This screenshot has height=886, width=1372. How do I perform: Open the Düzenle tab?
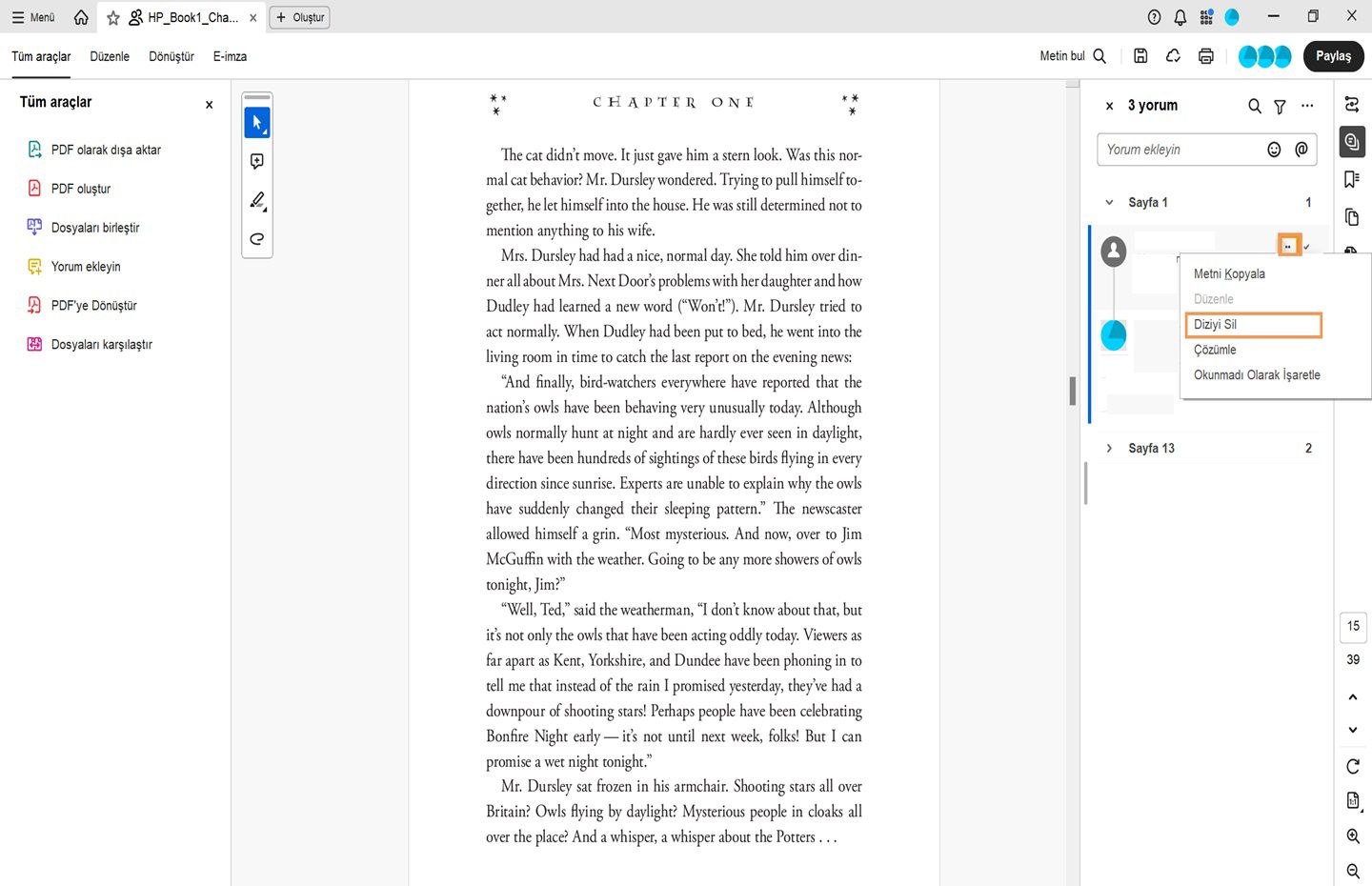click(110, 56)
